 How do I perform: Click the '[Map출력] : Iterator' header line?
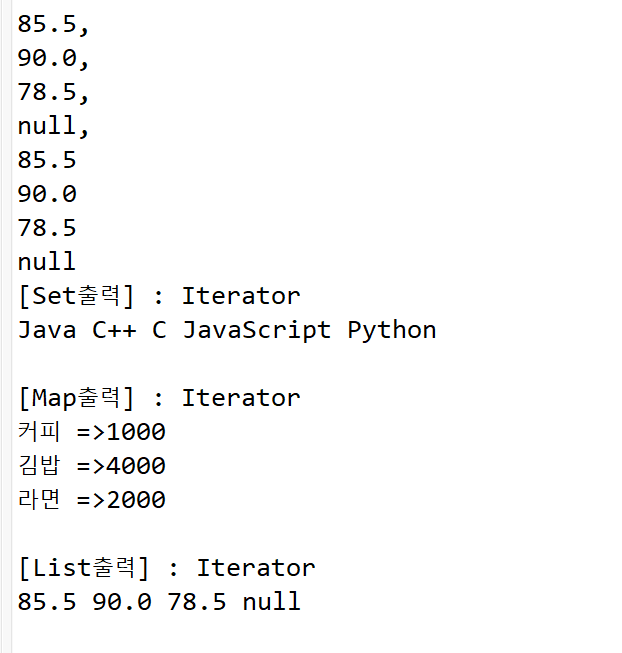pyautogui.click(x=159, y=399)
